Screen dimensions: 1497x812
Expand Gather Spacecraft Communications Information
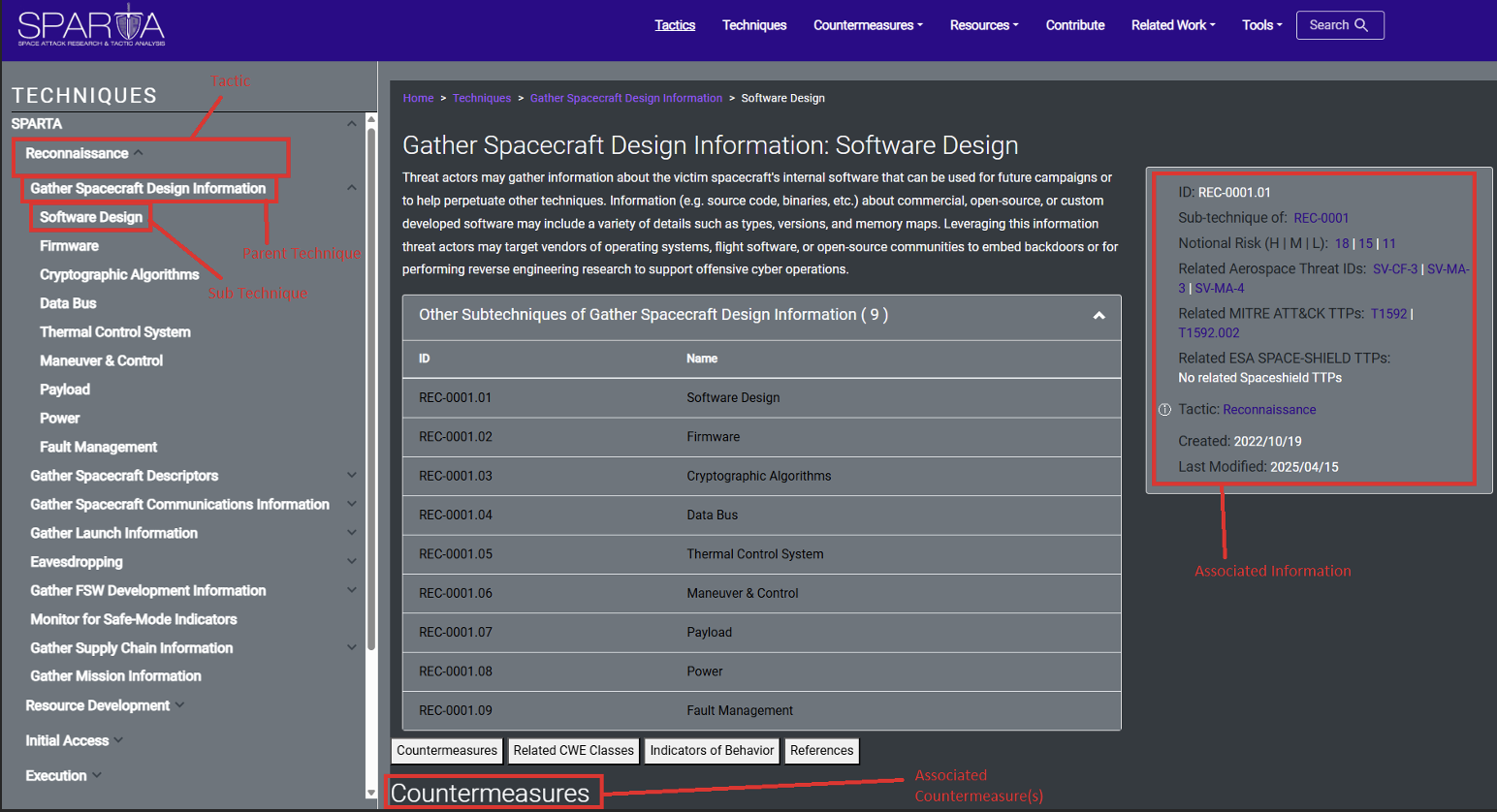click(352, 504)
